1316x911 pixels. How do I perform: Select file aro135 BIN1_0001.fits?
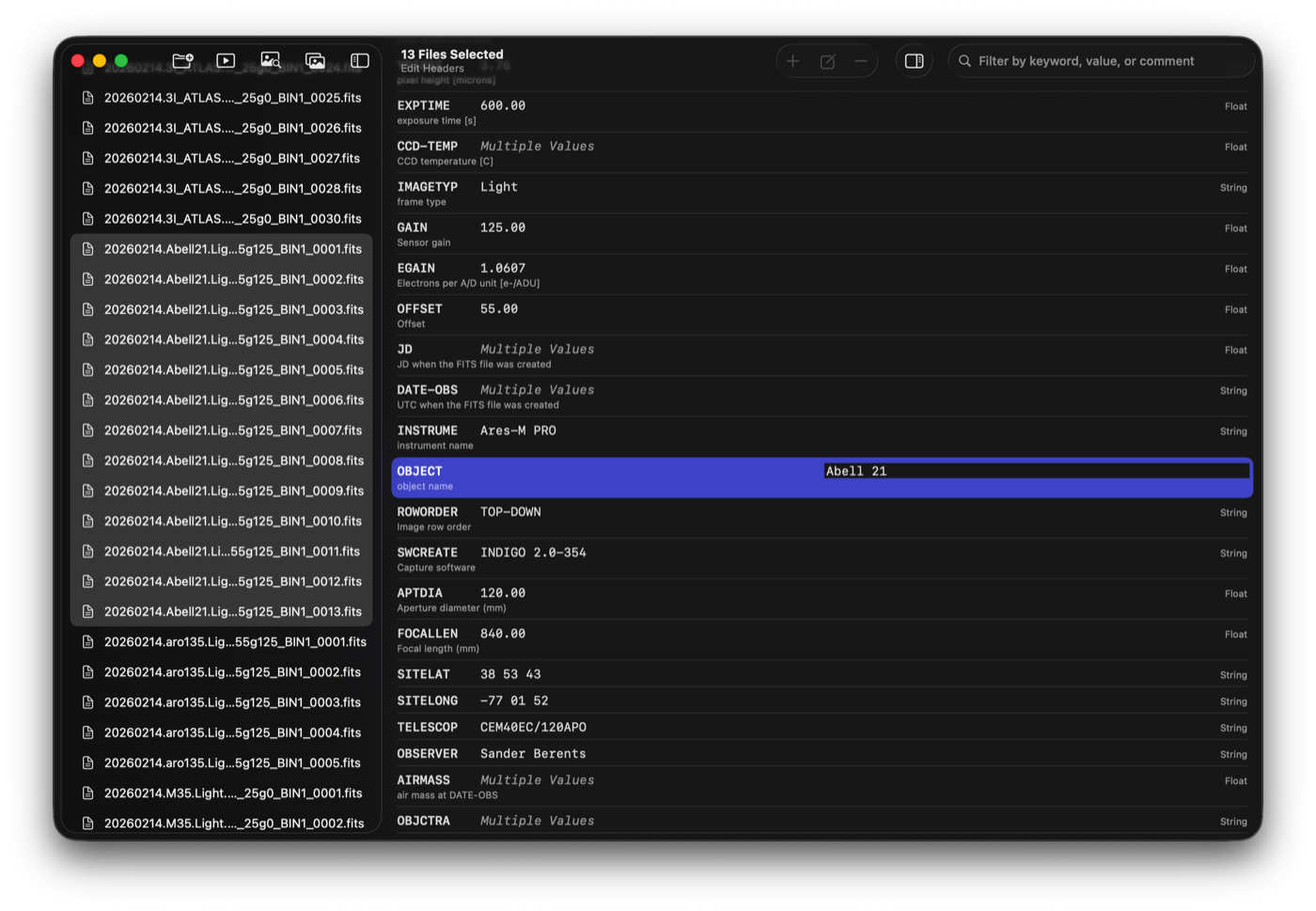(x=222, y=642)
